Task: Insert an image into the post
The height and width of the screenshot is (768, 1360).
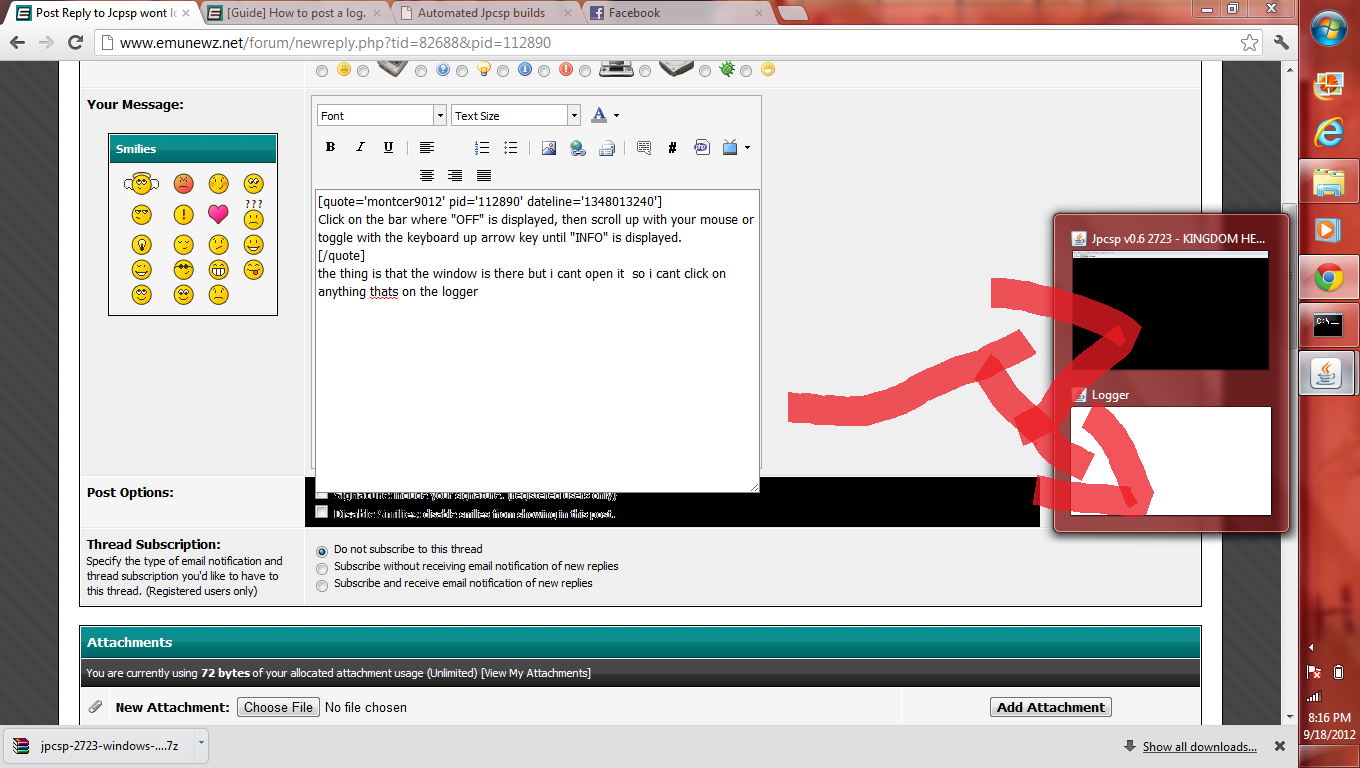Action: 548,147
